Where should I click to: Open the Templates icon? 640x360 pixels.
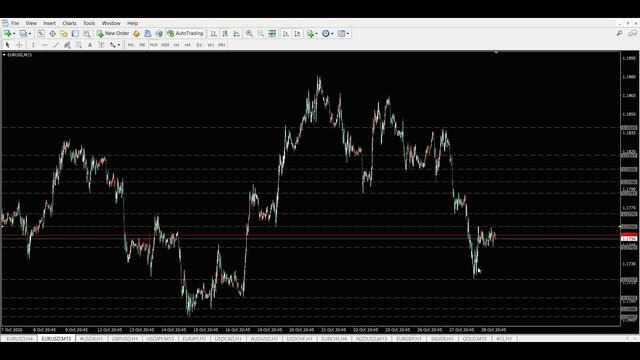click(x=341, y=33)
